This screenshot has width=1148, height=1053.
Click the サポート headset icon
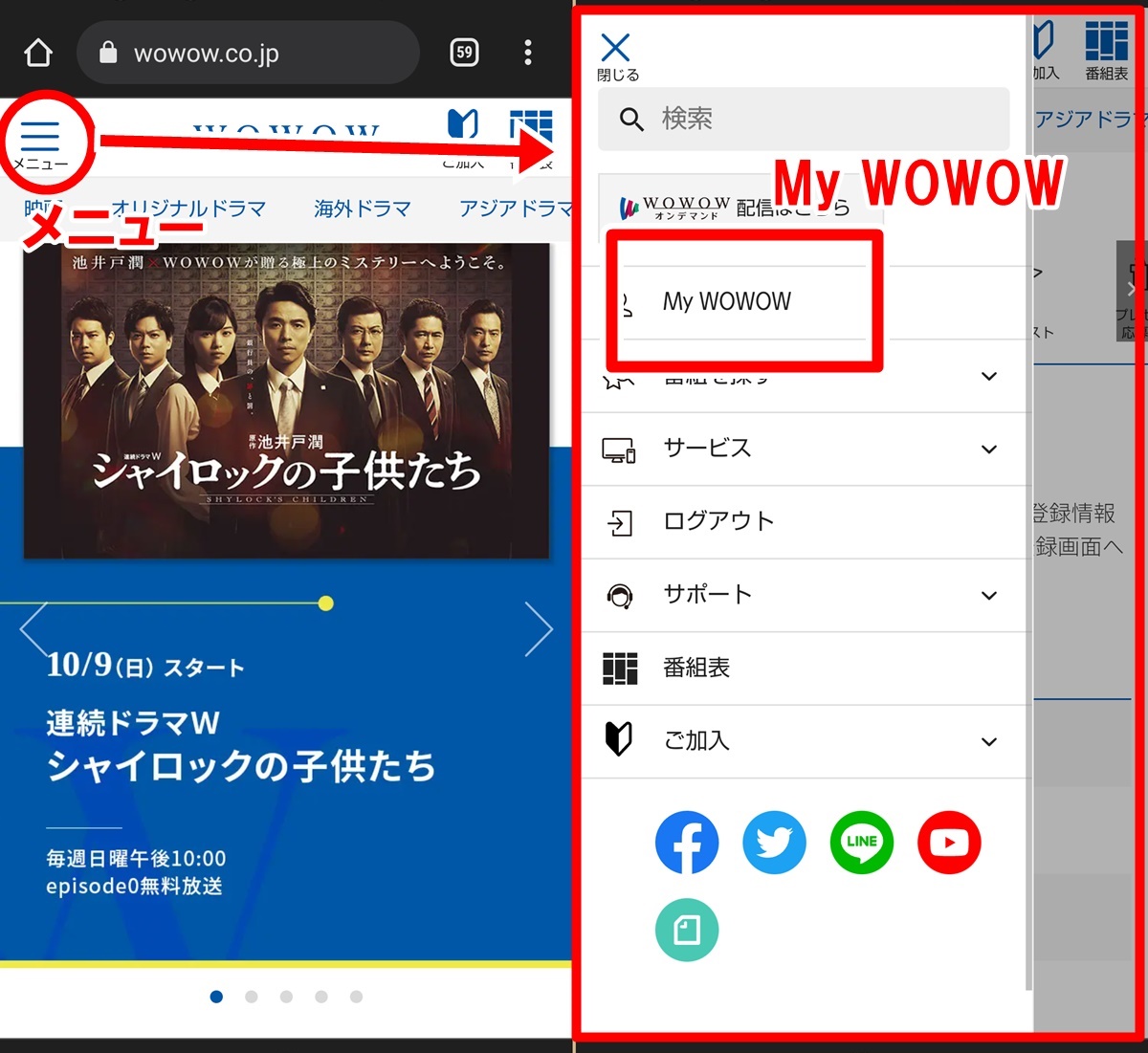tap(619, 596)
